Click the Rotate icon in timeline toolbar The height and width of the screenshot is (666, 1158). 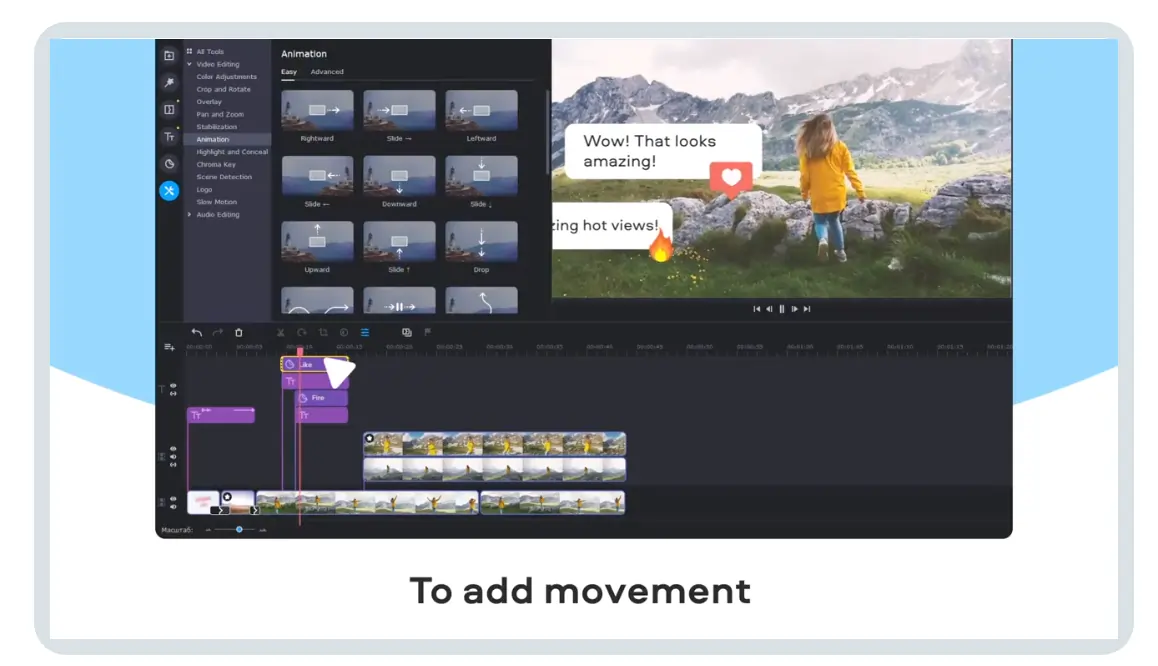[x=301, y=333]
